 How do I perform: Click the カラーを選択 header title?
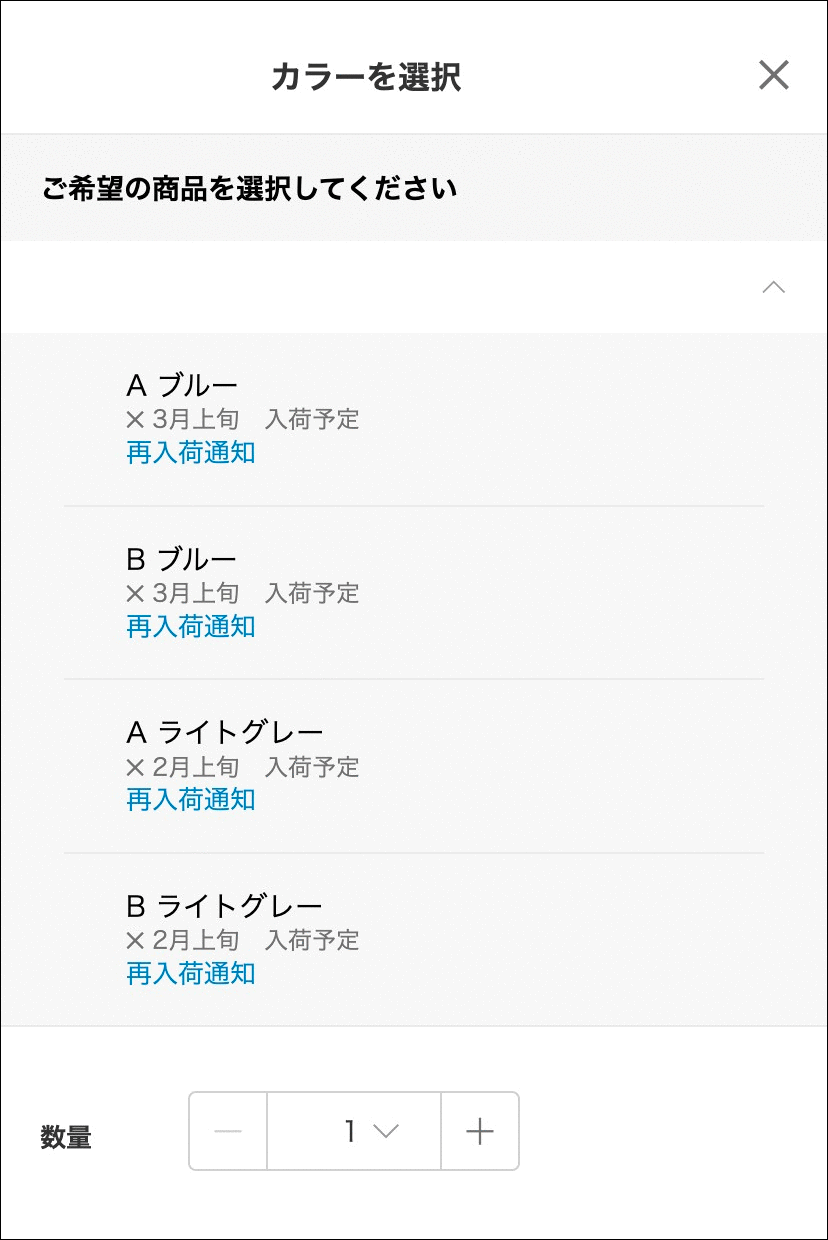pyautogui.click(x=366, y=76)
